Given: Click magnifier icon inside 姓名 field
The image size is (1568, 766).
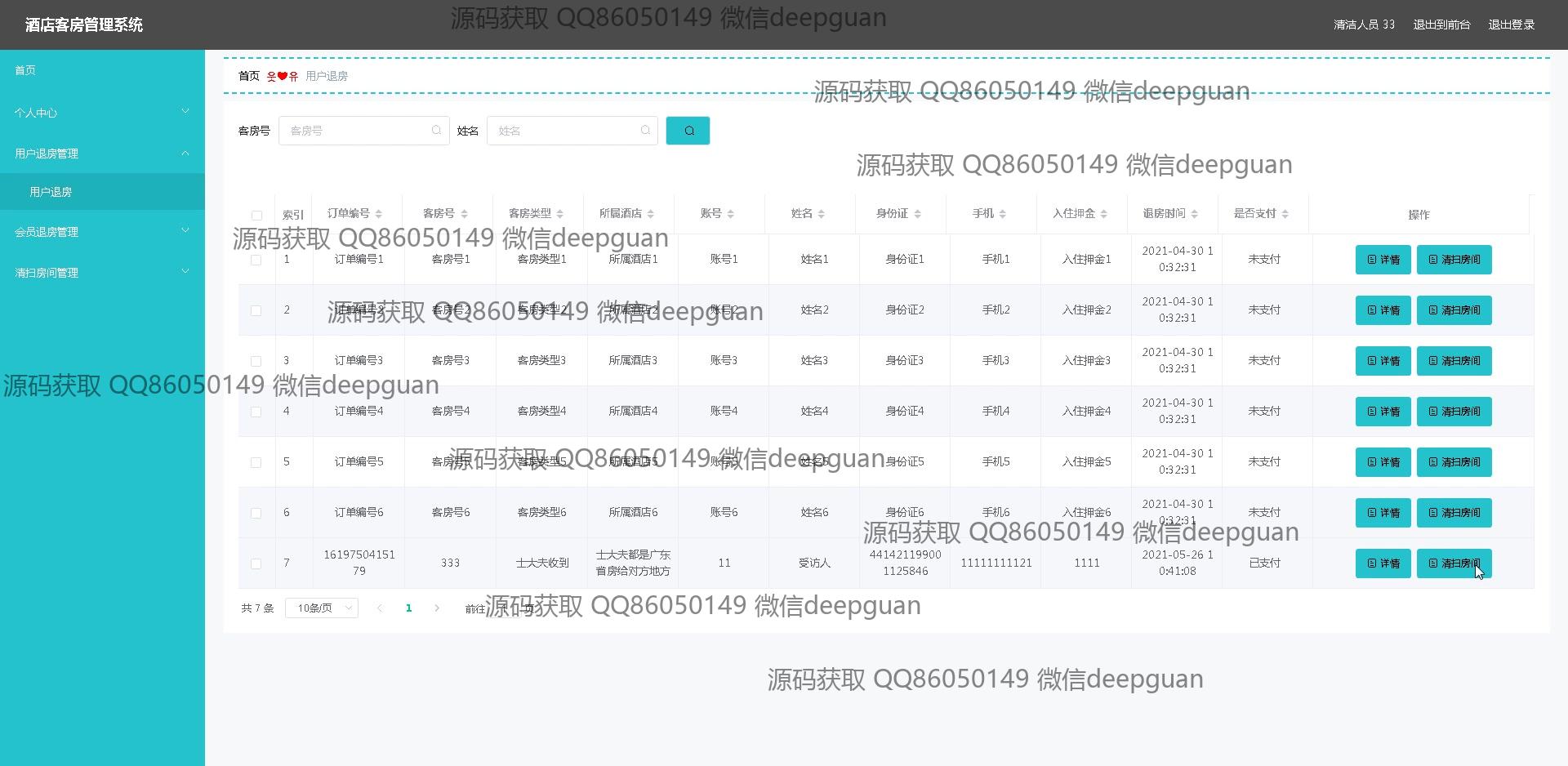Looking at the screenshot, I should point(645,131).
